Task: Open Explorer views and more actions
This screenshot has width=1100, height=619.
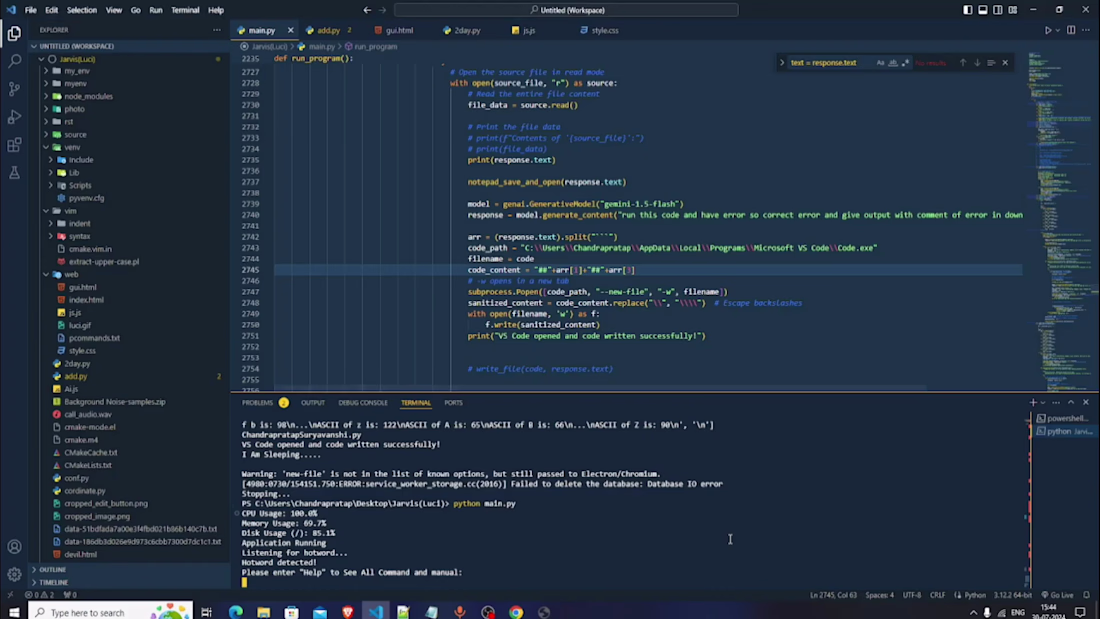Action: 217,30
